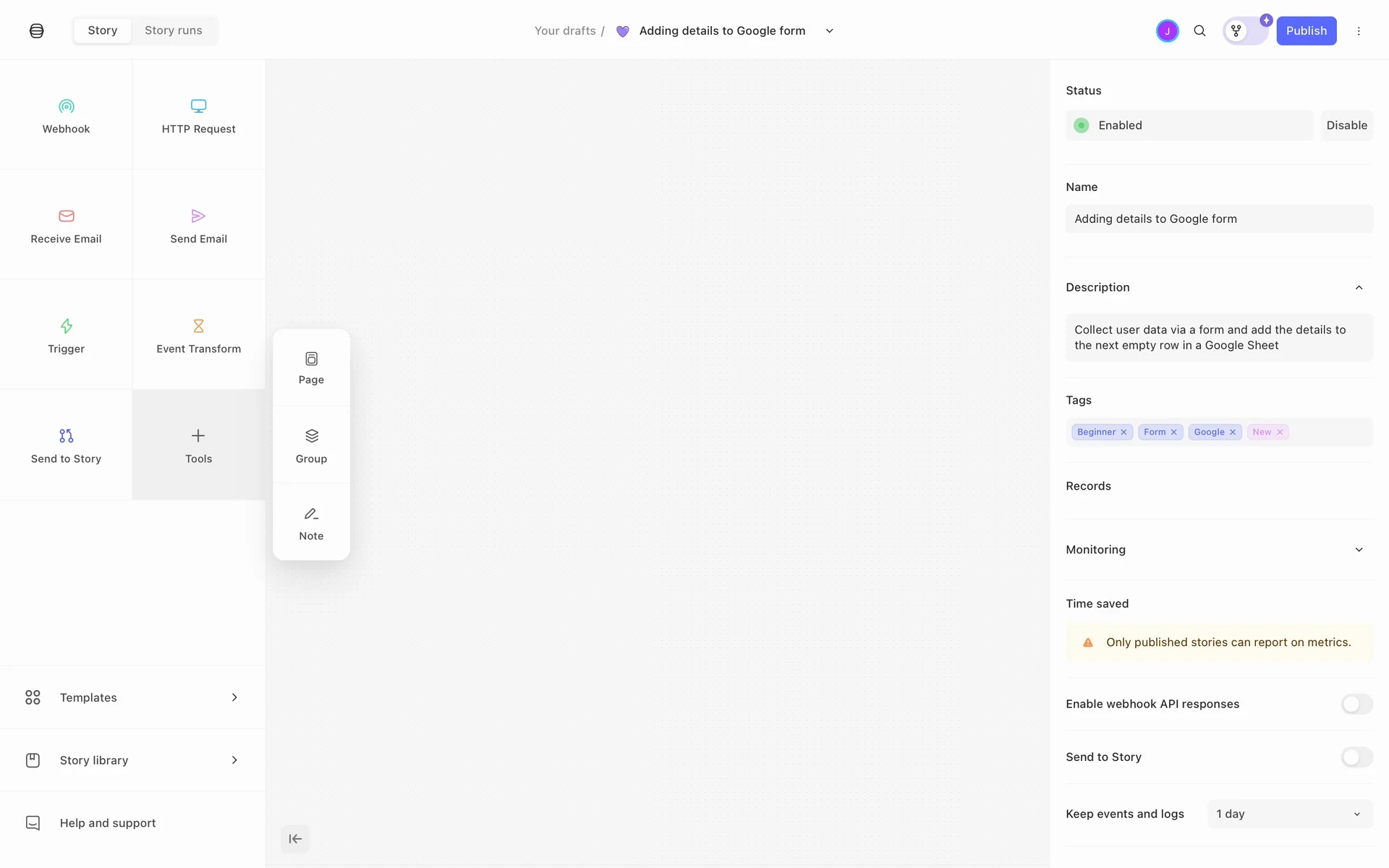Expand the Monitoring section
Viewport: 1389px width, 868px height.
(x=1359, y=550)
